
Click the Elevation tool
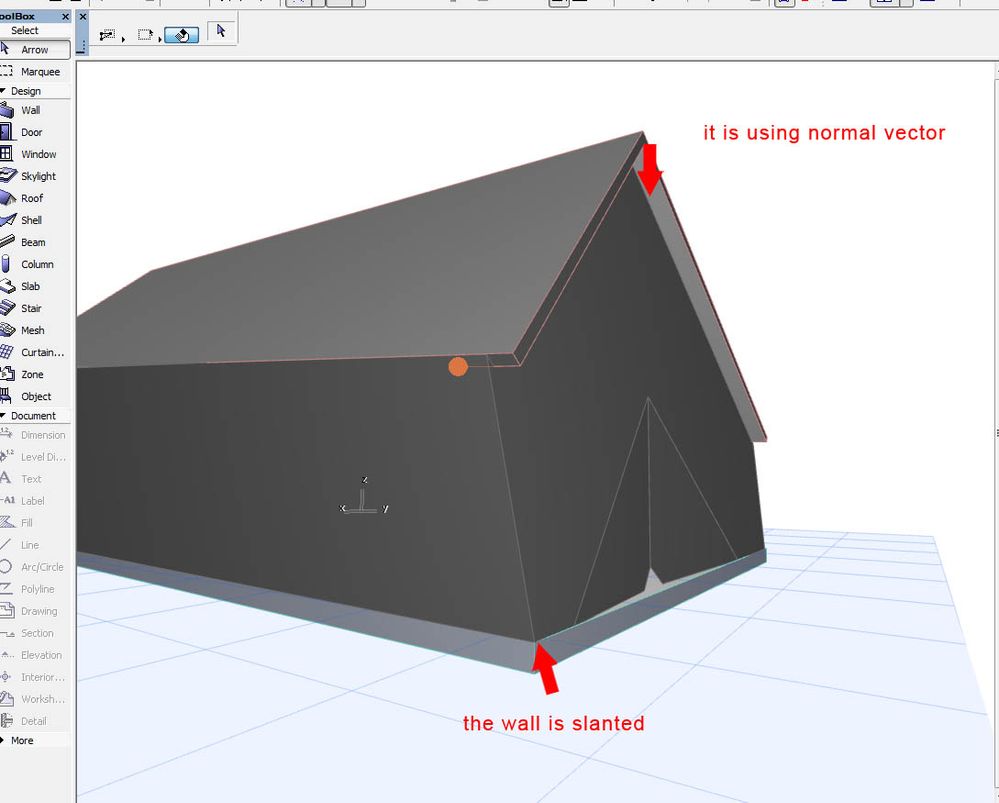click(x=34, y=655)
